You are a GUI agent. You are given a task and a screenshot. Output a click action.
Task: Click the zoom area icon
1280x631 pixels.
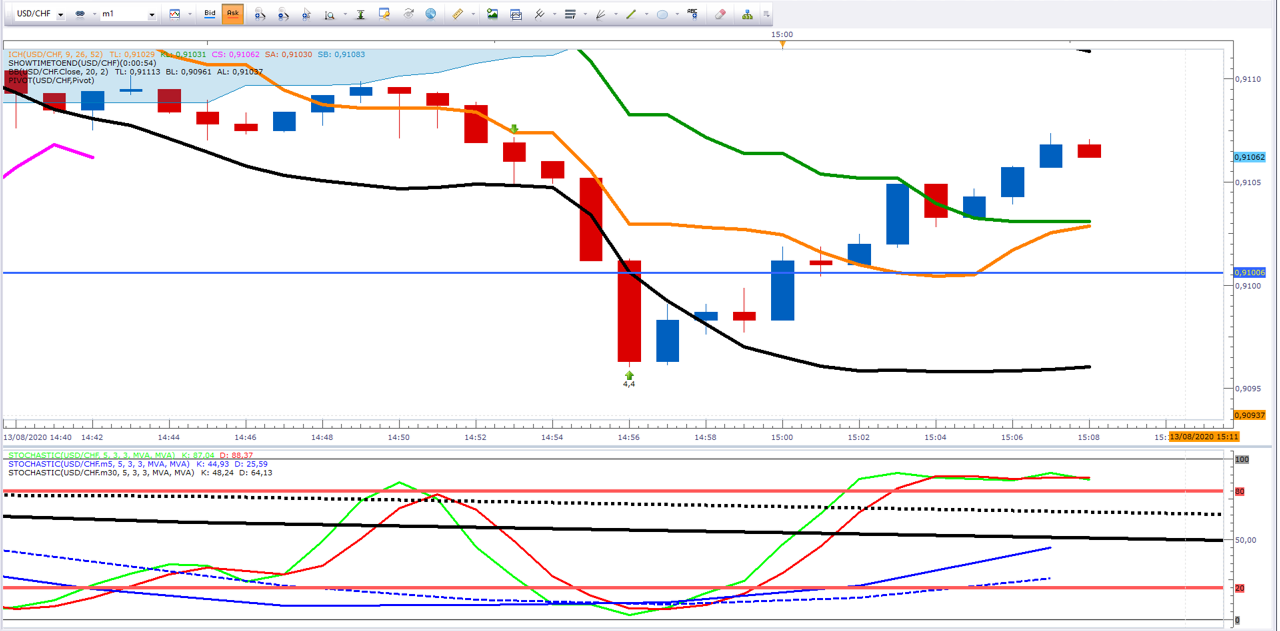point(329,15)
